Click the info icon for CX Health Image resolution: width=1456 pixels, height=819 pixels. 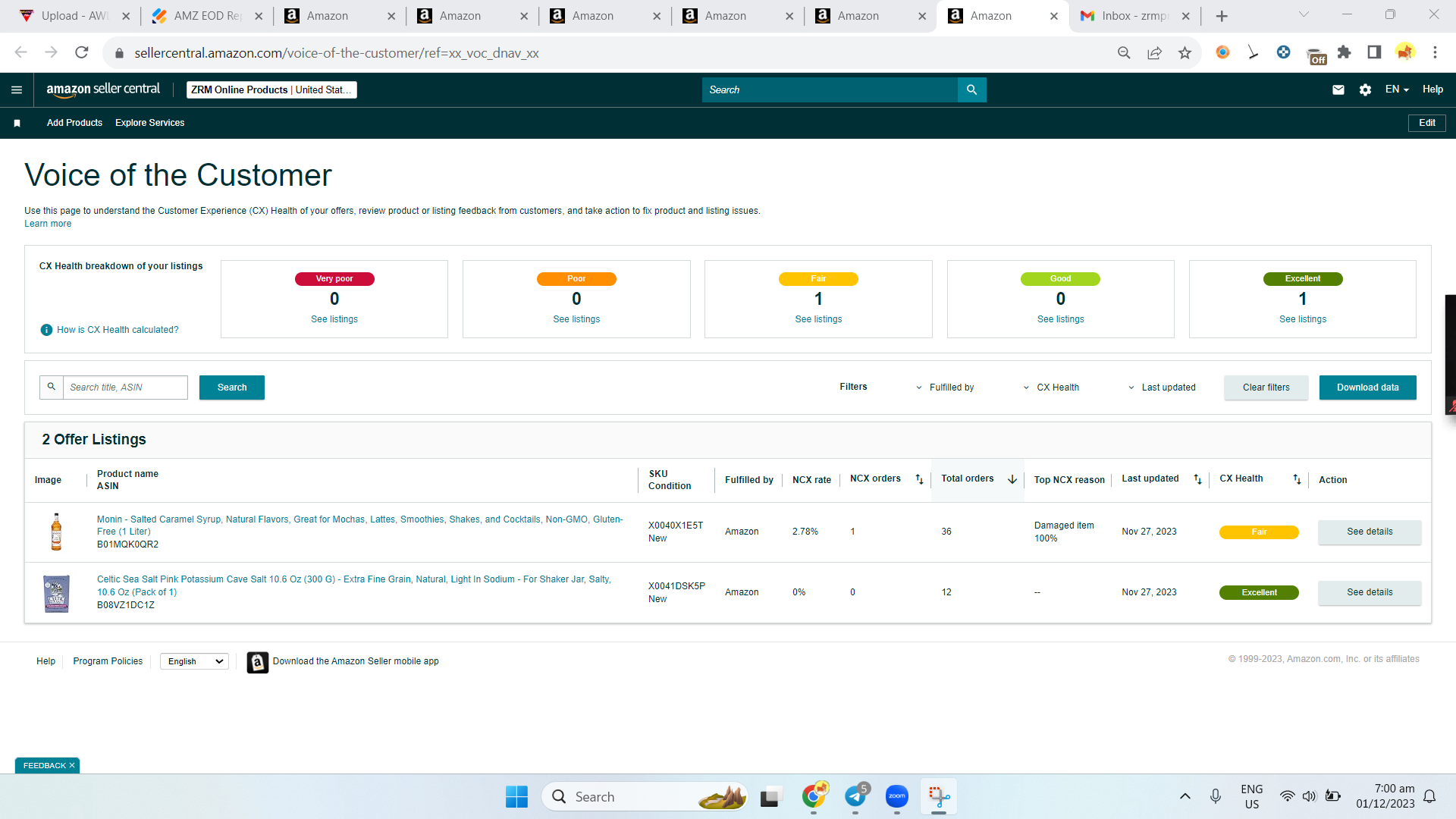(46, 330)
